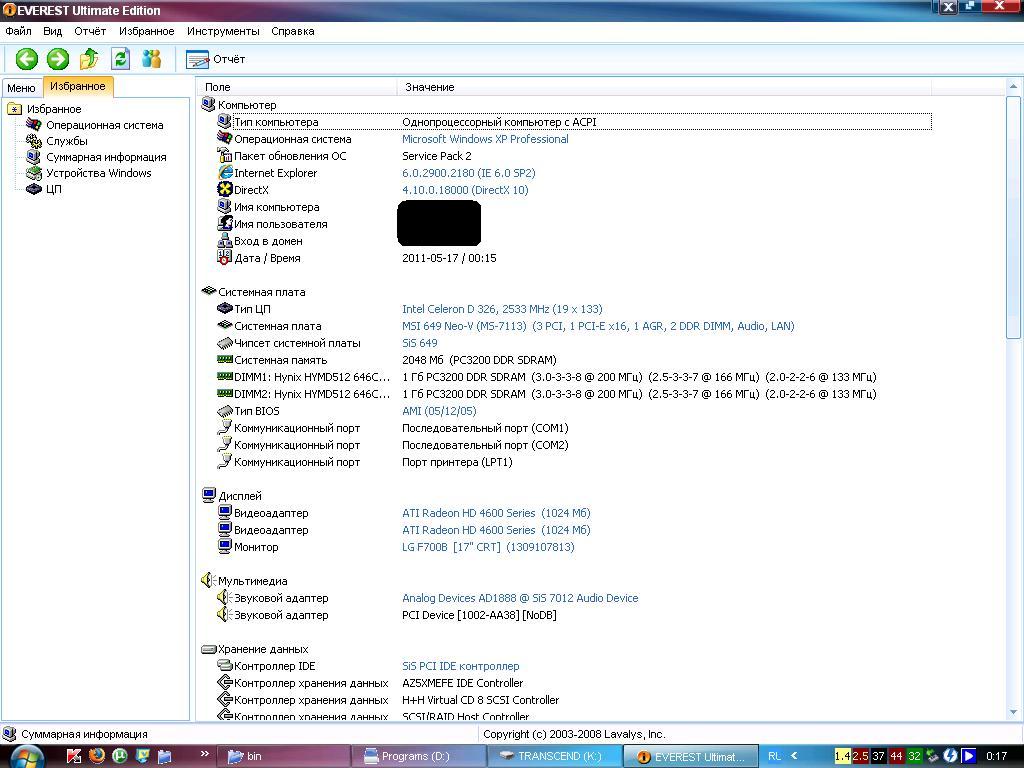The height and width of the screenshot is (768, 1024).
Task: Click the Мультимедиа speaker section icon
Action: (x=209, y=580)
